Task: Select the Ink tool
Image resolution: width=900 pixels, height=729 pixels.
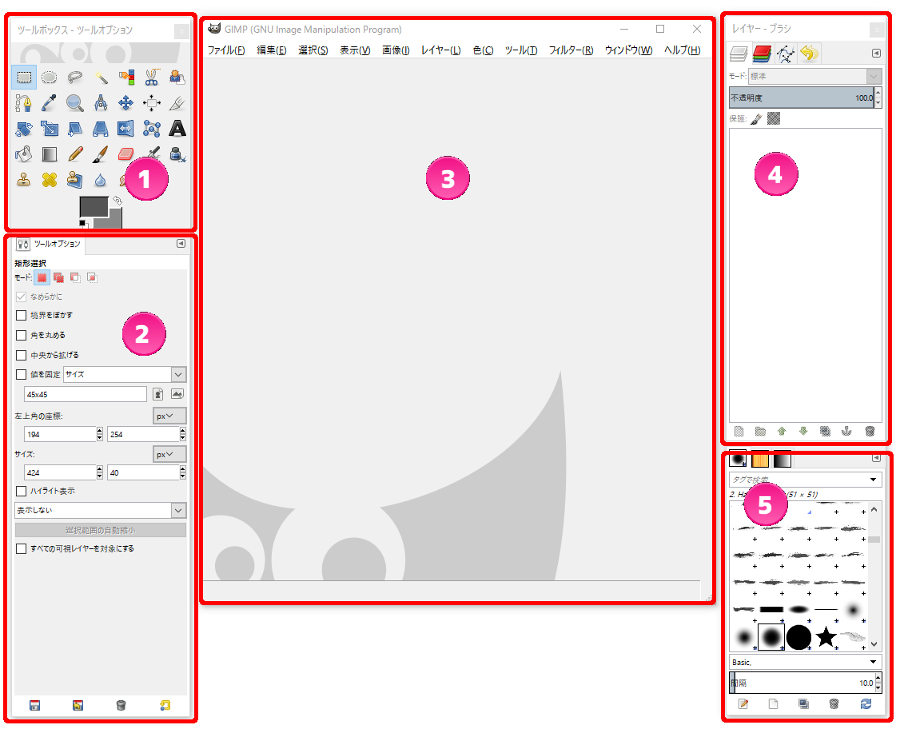Action: click(x=177, y=154)
